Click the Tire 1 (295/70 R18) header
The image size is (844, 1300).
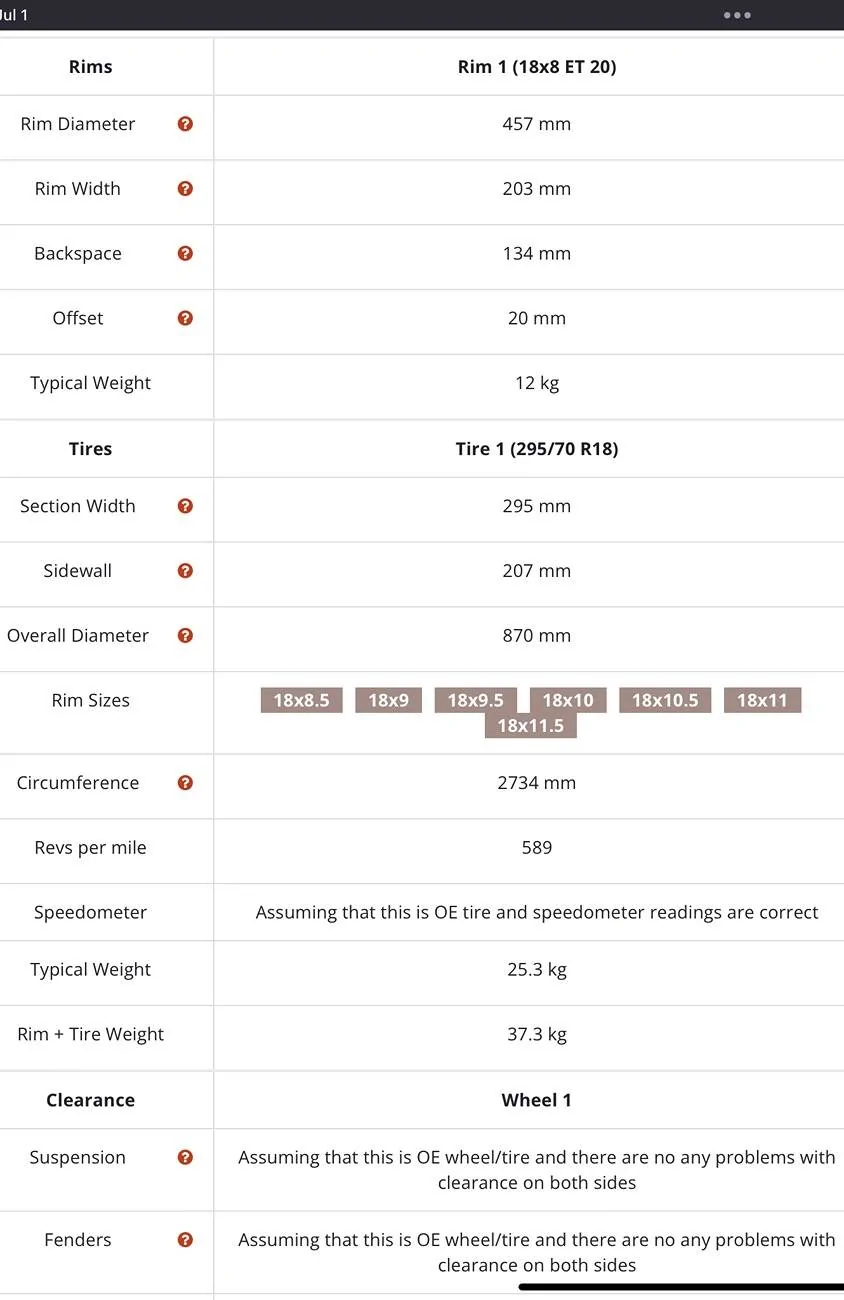point(537,449)
